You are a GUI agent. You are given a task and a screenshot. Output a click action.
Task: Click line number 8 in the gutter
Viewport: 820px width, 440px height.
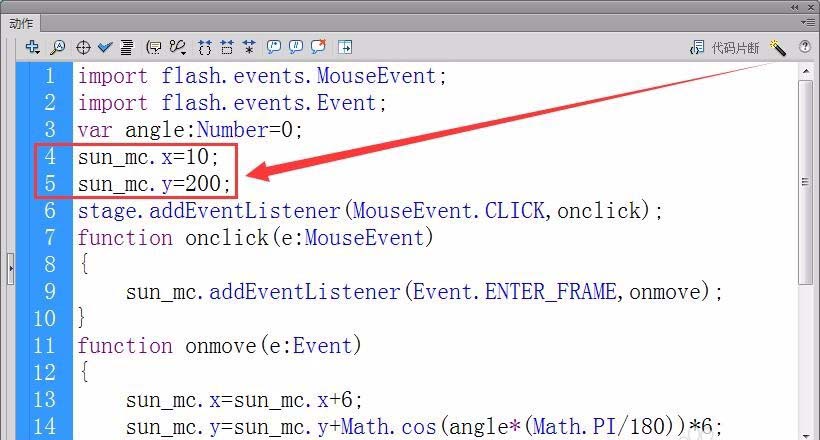pos(50,265)
